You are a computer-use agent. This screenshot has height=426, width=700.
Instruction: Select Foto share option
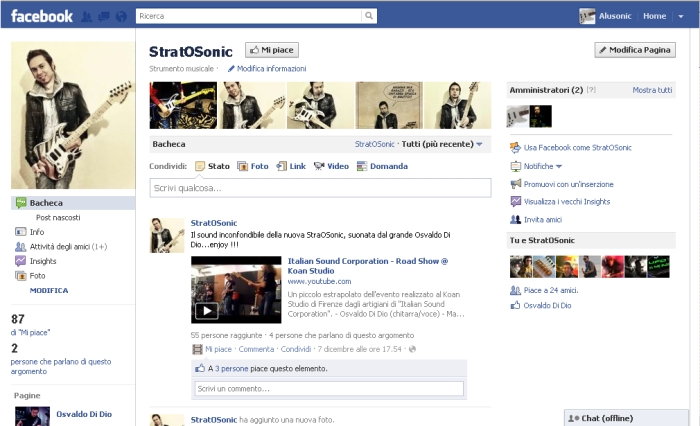click(x=253, y=166)
